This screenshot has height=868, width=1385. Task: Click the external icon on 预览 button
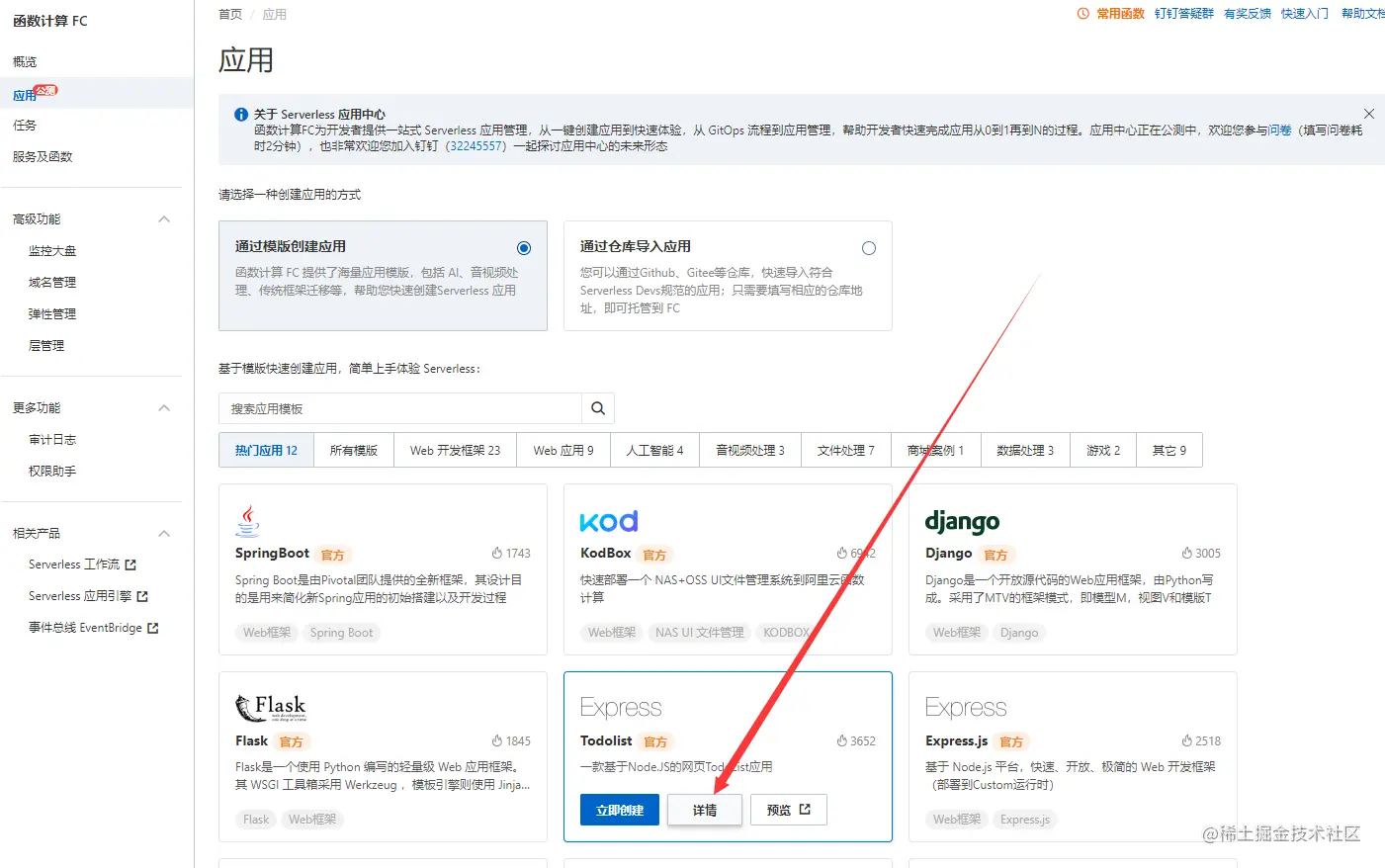pos(805,810)
